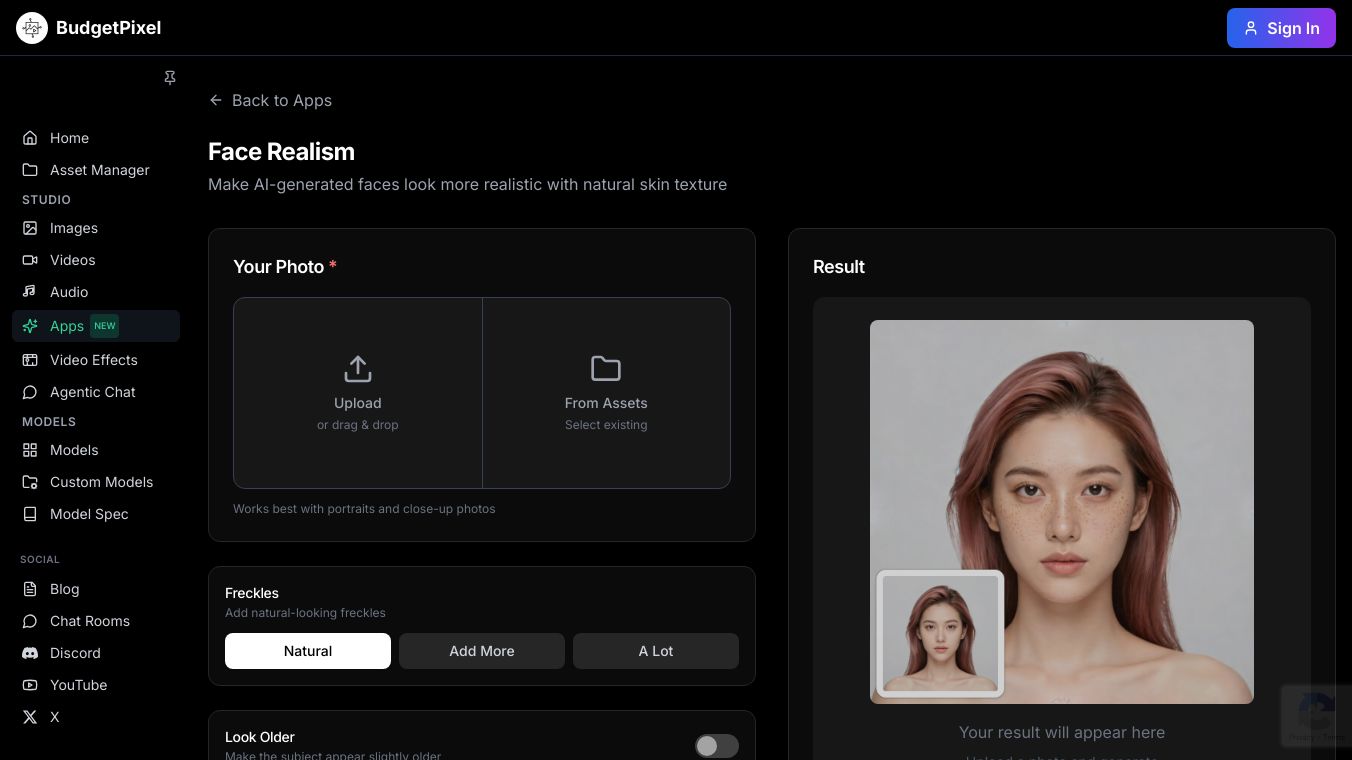1352x760 pixels.
Task: Pin the sidebar using the pin icon
Action: [x=170, y=77]
